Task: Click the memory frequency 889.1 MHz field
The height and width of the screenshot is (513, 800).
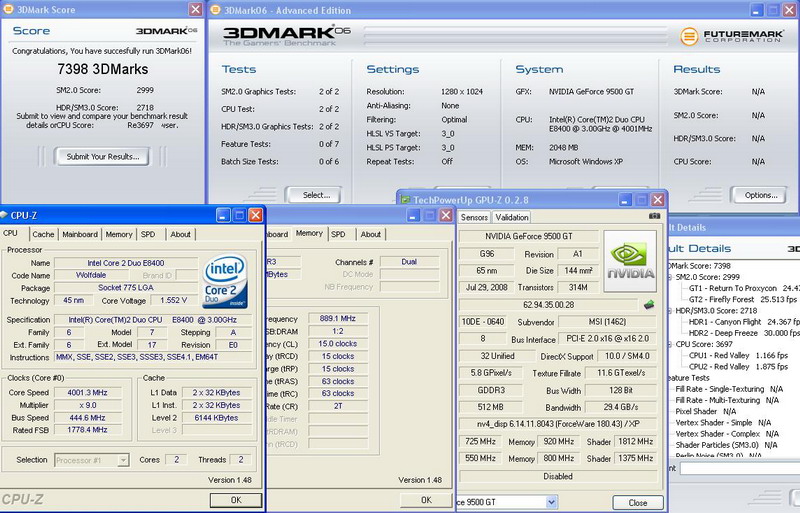Action: pos(338,318)
